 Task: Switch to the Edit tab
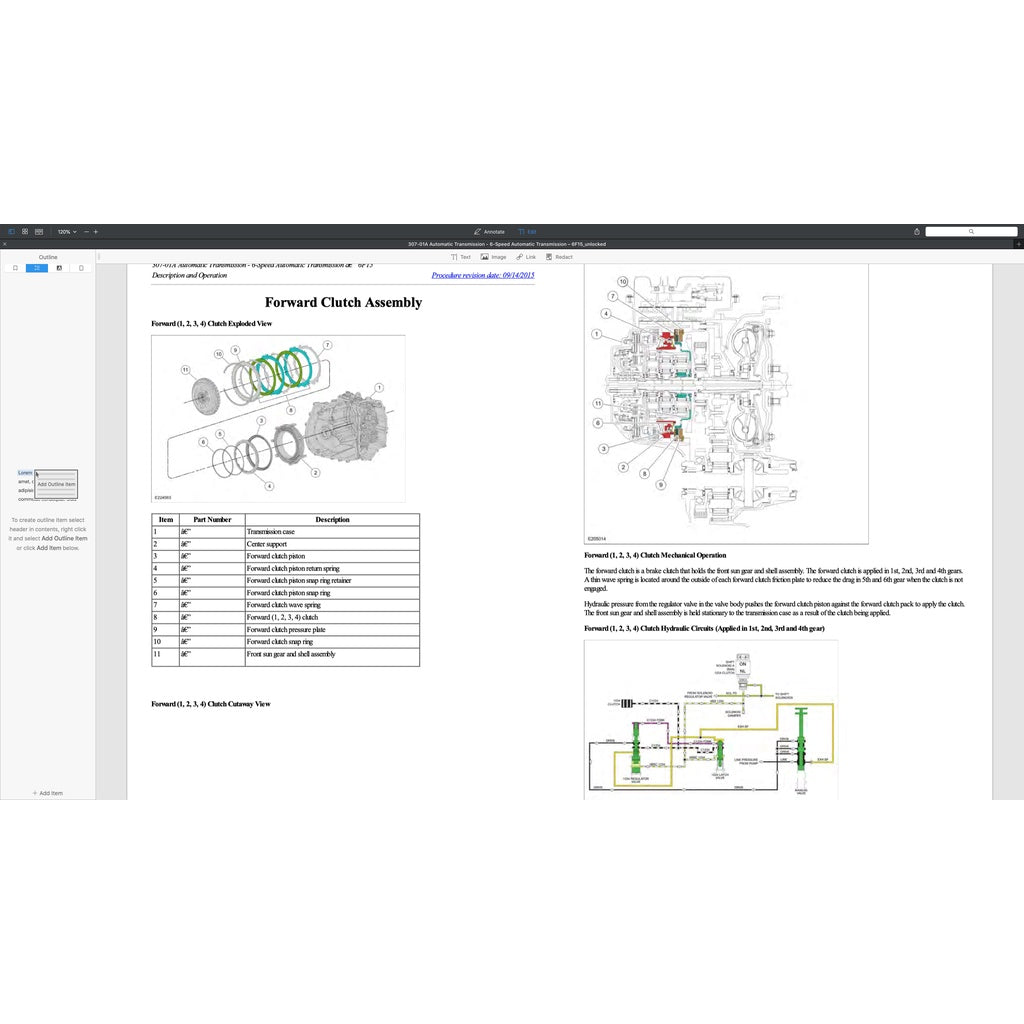click(x=529, y=231)
